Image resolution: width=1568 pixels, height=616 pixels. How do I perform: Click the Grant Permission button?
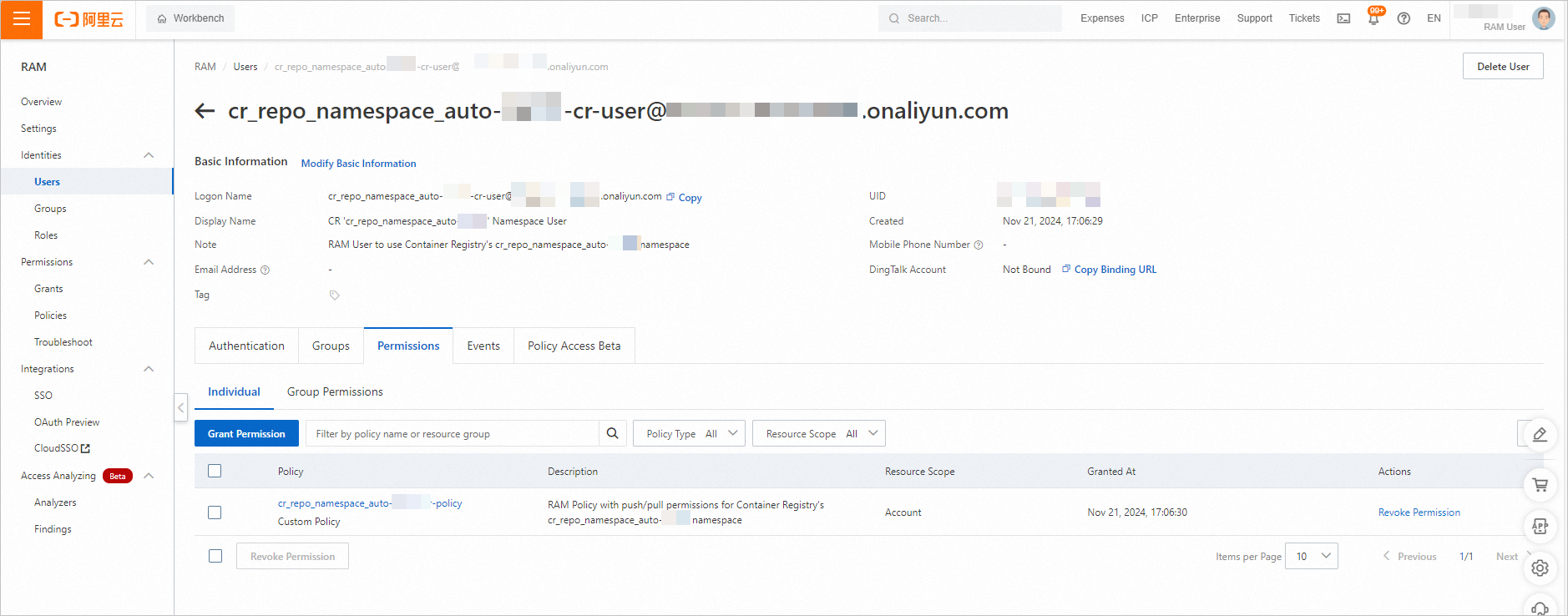246,433
